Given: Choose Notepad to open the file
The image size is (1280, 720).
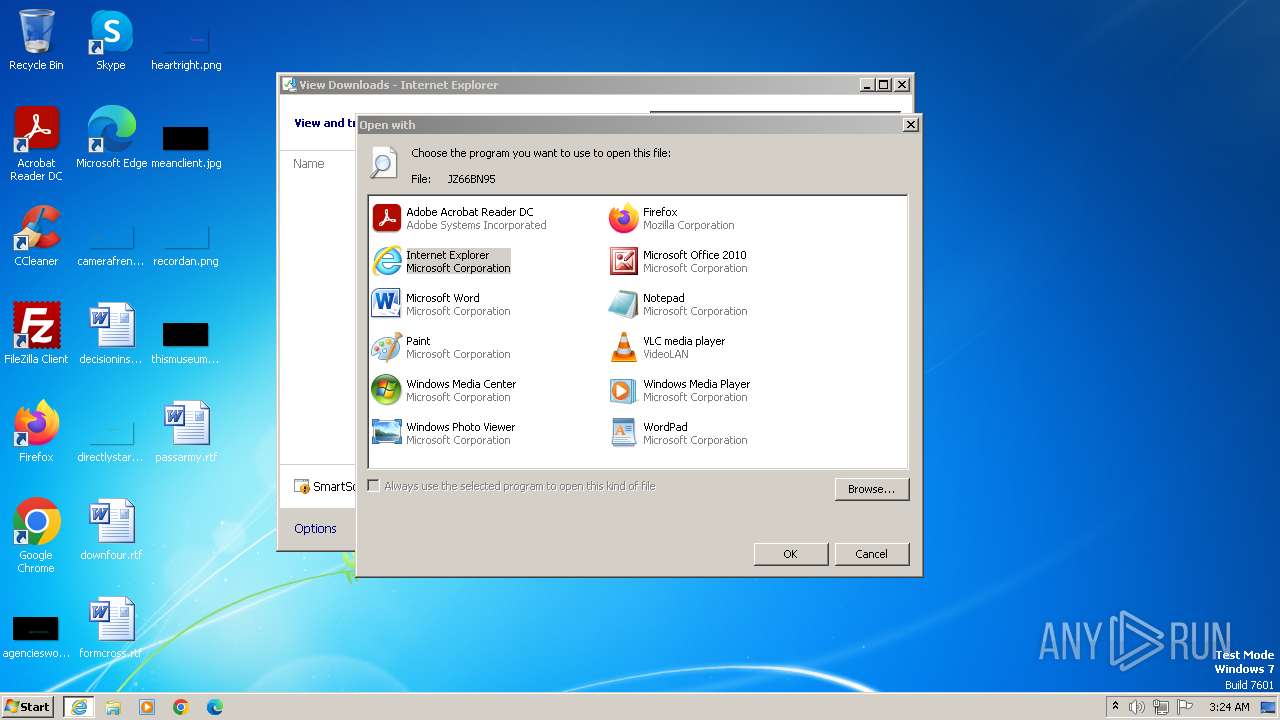Looking at the screenshot, I should tap(679, 304).
